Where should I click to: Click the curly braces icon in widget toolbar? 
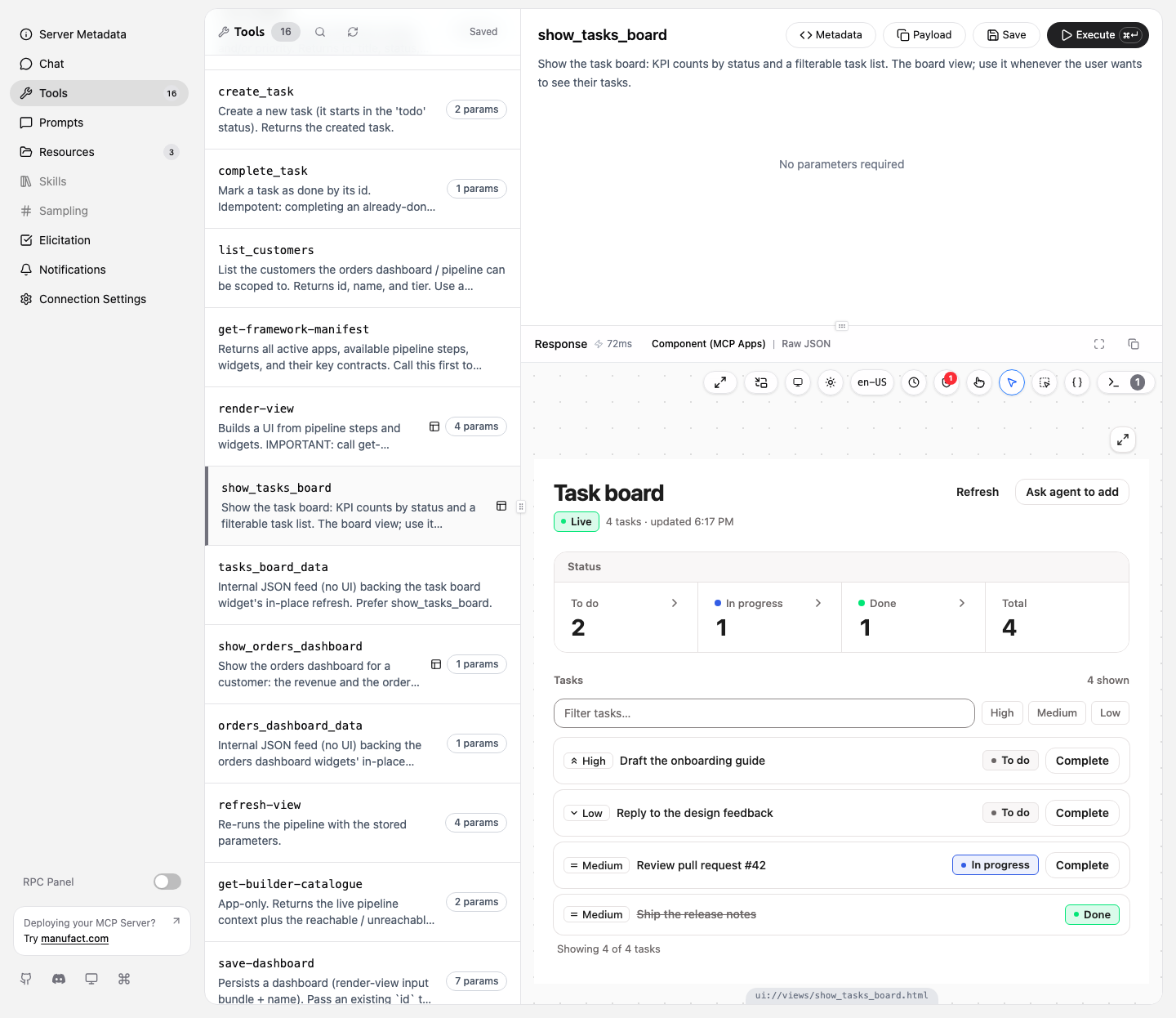click(x=1077, y=382)
